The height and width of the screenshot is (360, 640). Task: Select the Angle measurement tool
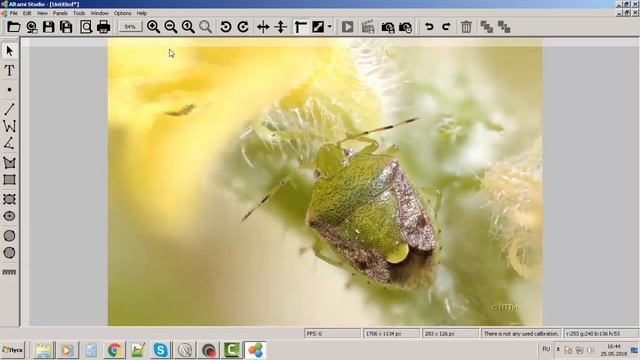click(x=9, y=144)
